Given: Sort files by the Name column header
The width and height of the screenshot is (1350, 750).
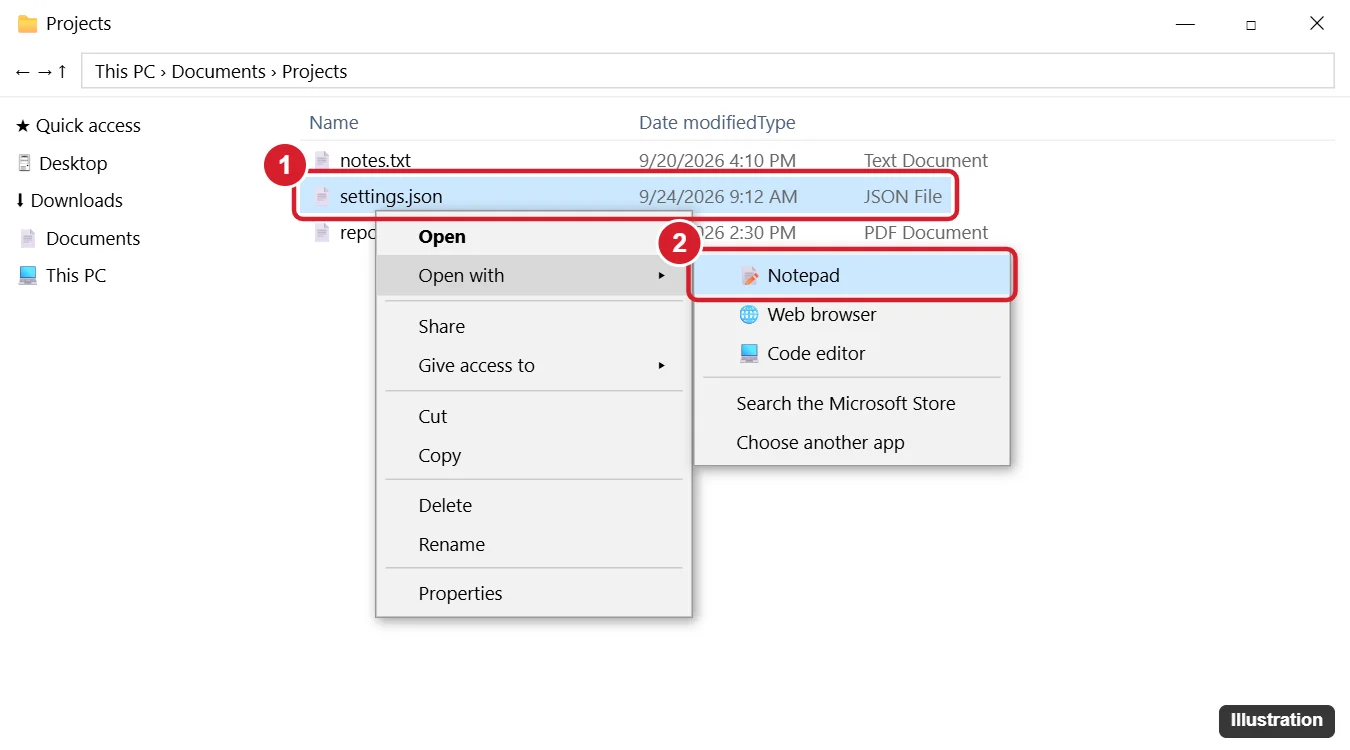Looking at the screenshot, I should coord(334,123).
